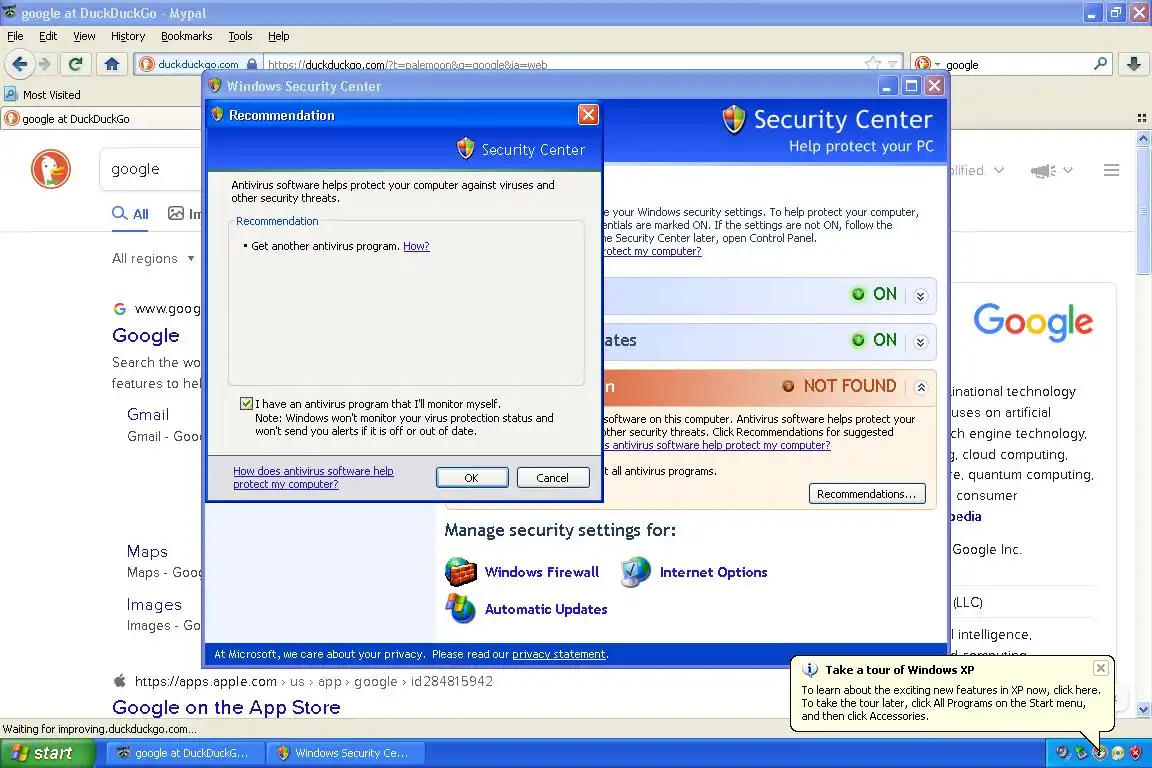Open the History menu
Viewport: 1152px width, 768px height.
coord(128,36)
